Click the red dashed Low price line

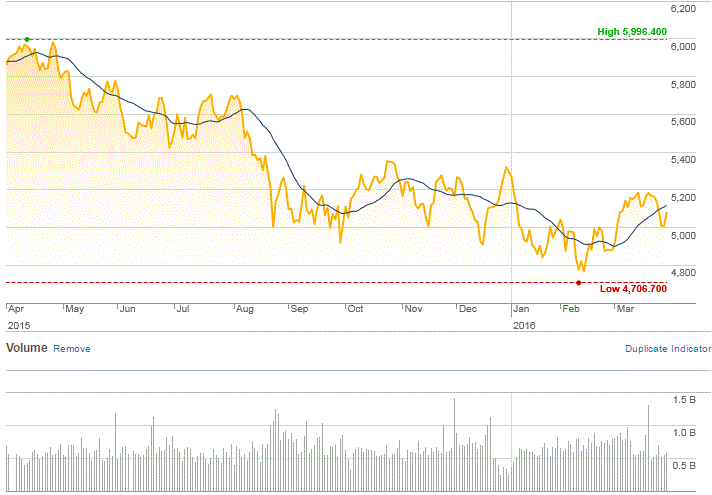[x=300, y=283]
